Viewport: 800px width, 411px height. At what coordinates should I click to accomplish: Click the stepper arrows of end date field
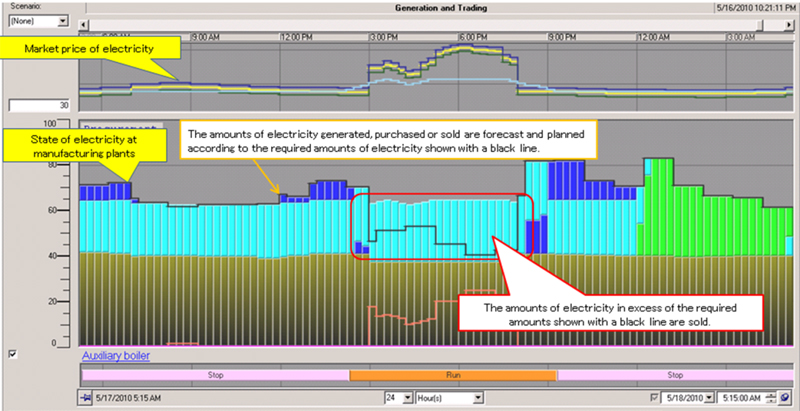click(x=771, y=397)
